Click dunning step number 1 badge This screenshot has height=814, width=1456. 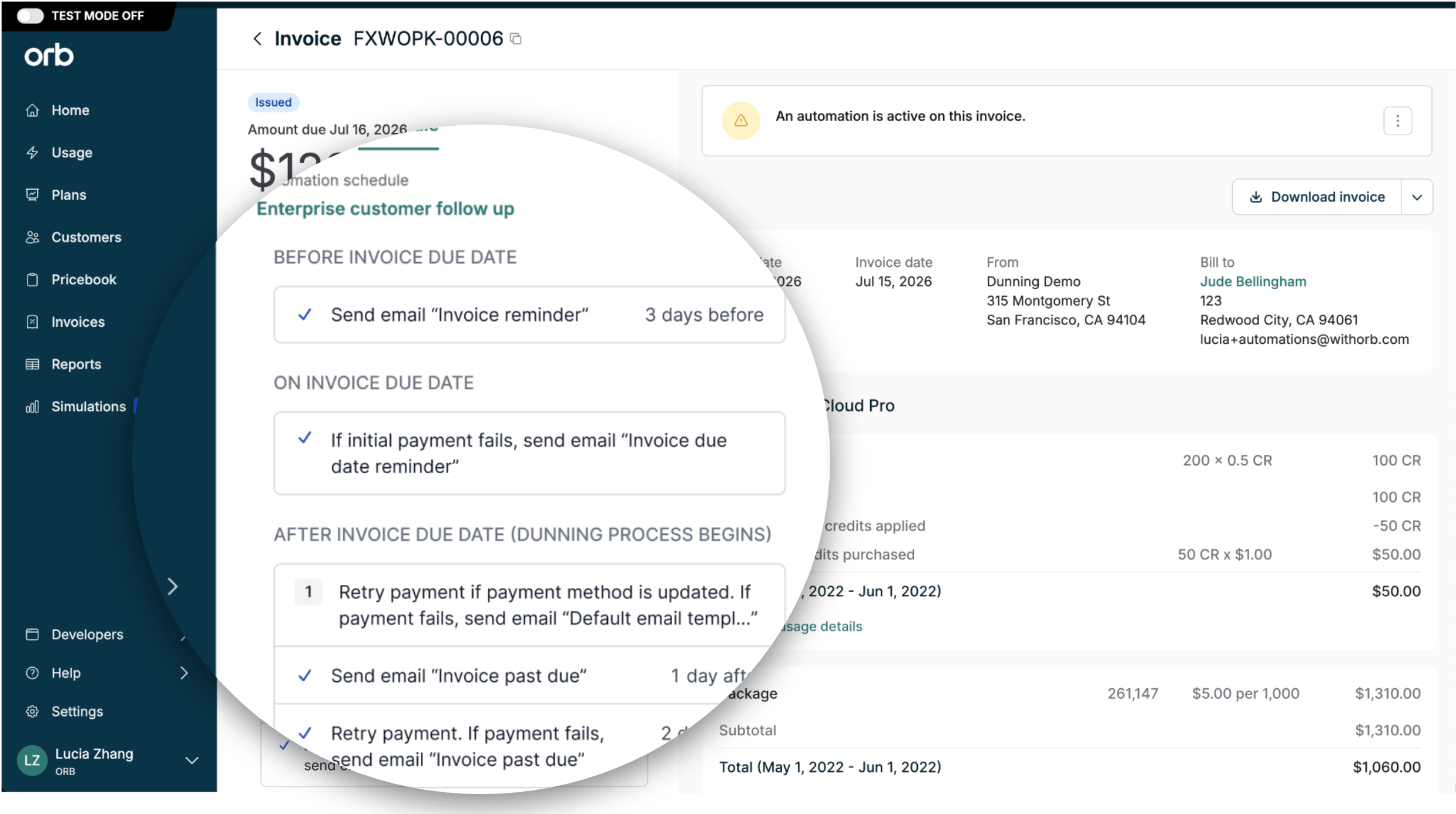(308, 592)
